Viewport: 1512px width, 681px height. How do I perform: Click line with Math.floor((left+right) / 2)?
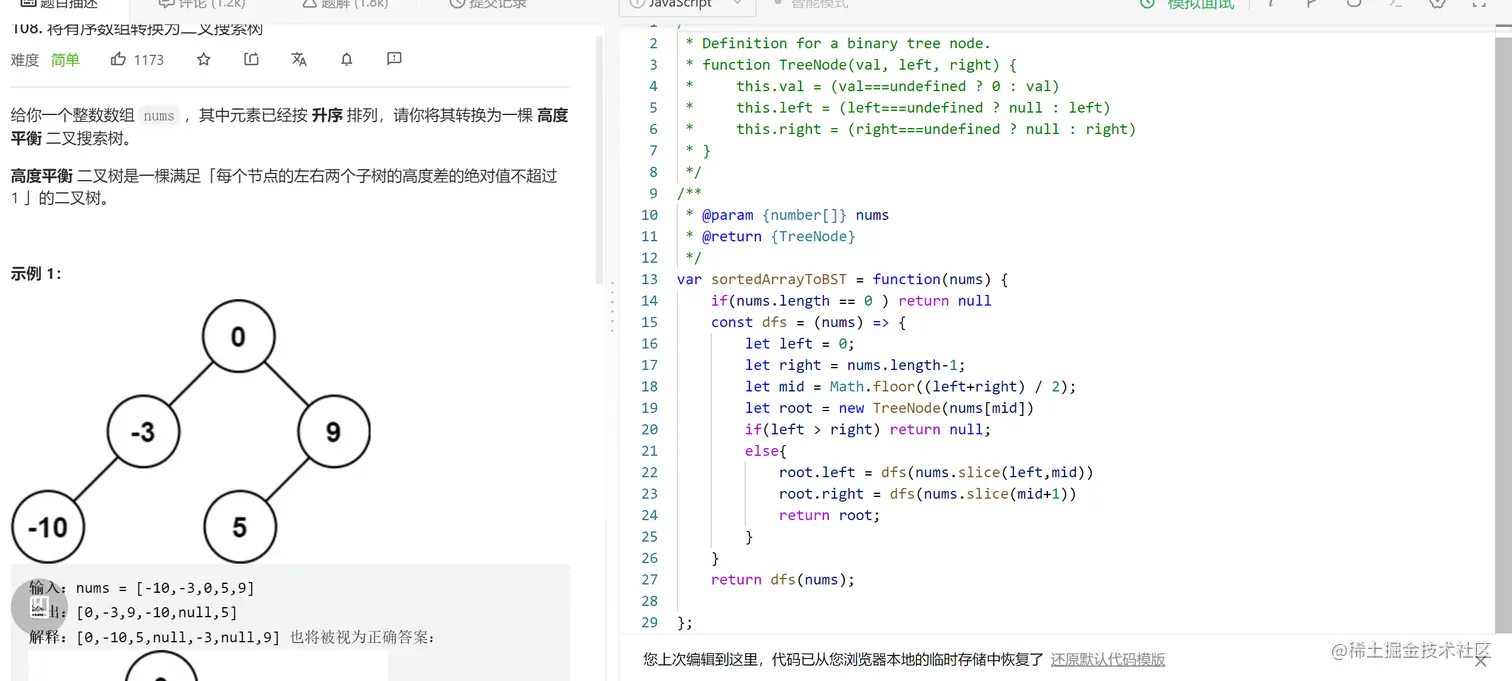click(910, 386)
